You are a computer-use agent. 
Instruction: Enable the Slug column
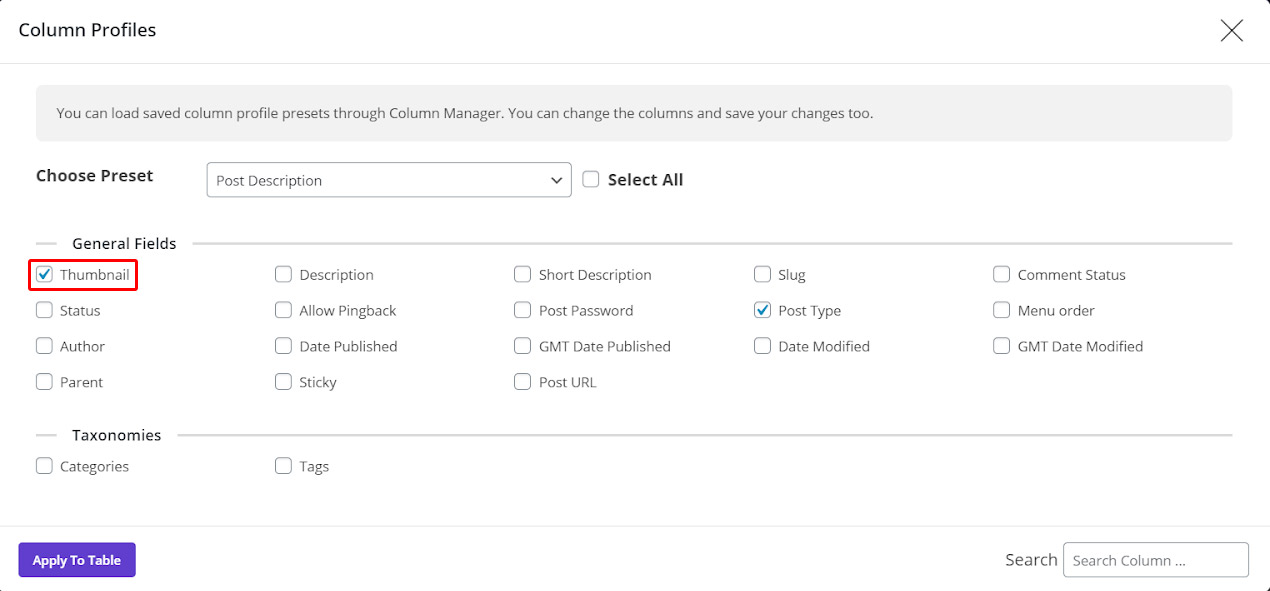pos(762,274)
